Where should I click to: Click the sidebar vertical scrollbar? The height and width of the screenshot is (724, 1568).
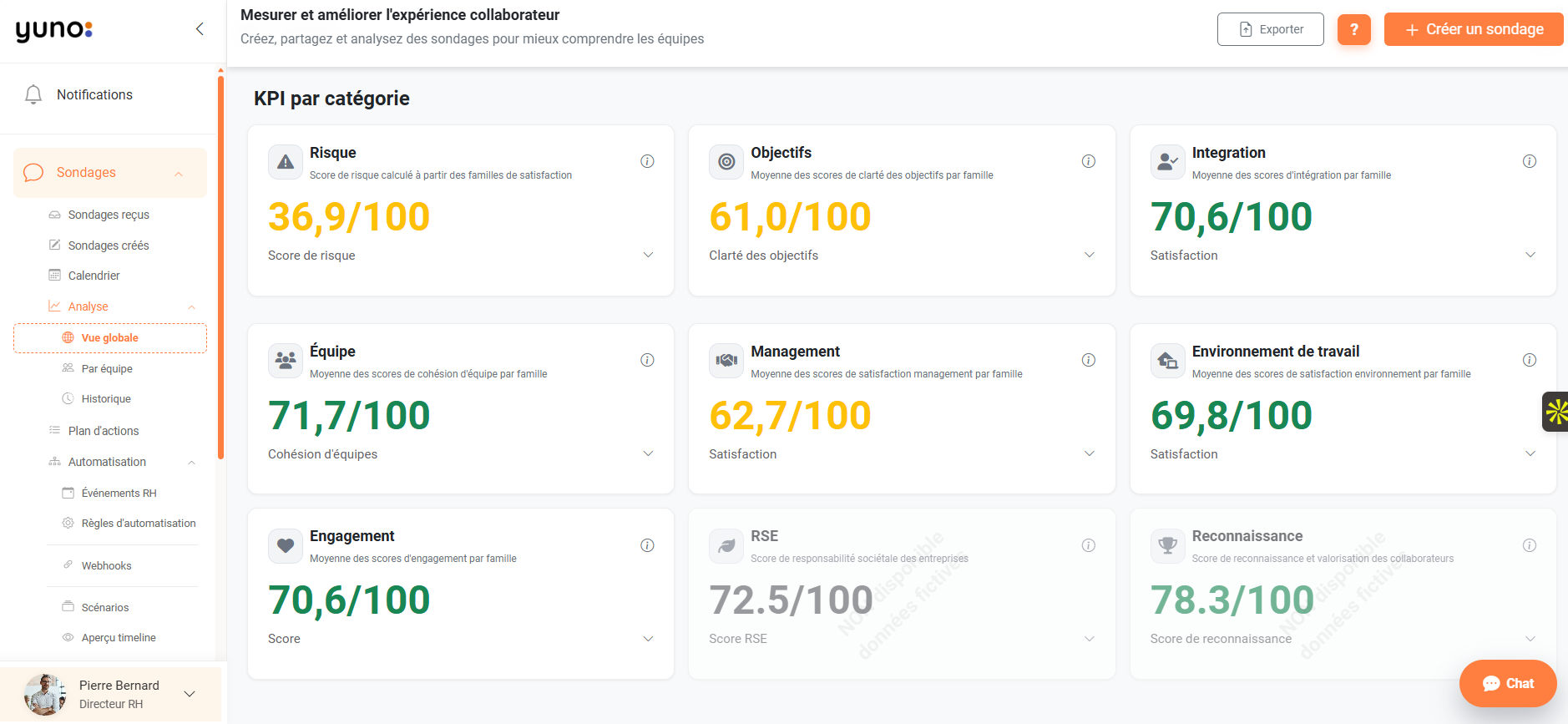(220, 267)
